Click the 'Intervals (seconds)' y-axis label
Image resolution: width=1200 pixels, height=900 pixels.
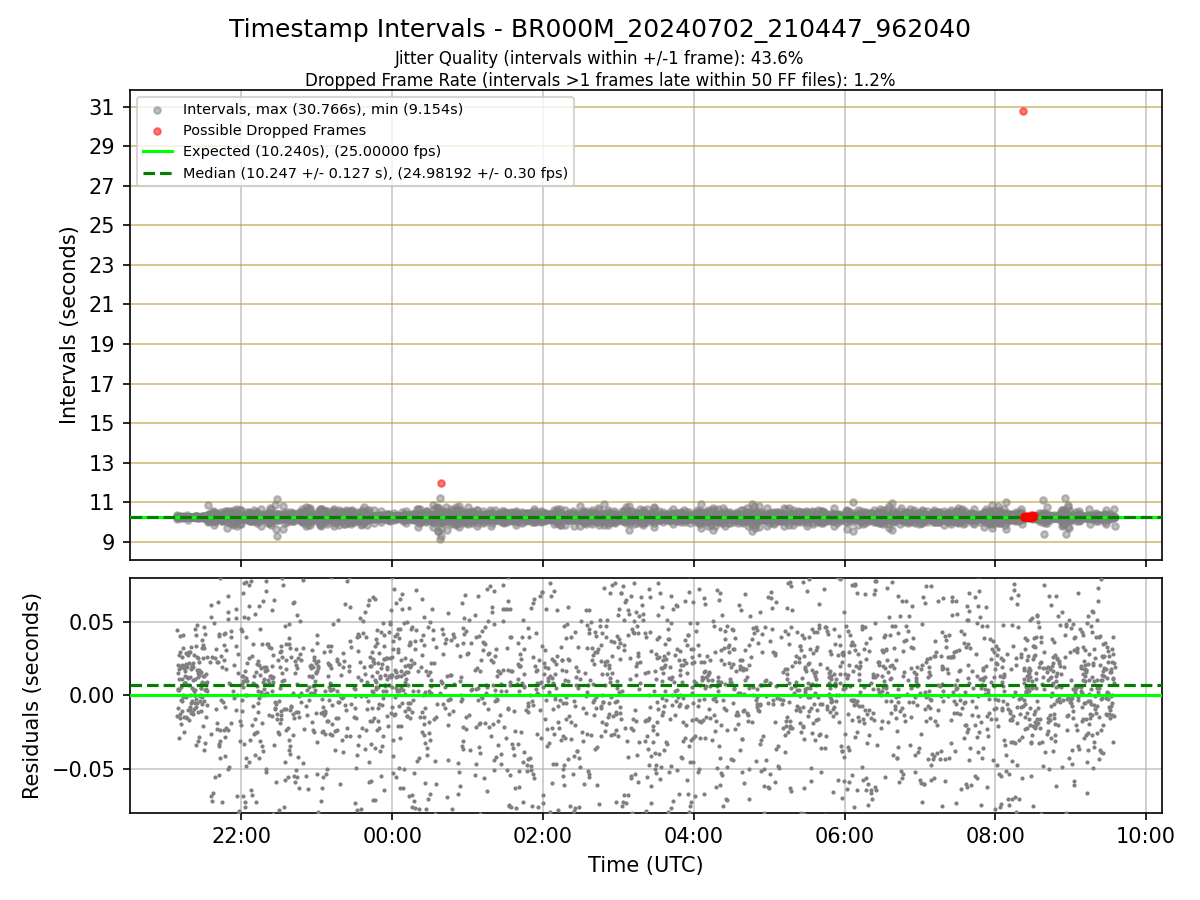68,325
